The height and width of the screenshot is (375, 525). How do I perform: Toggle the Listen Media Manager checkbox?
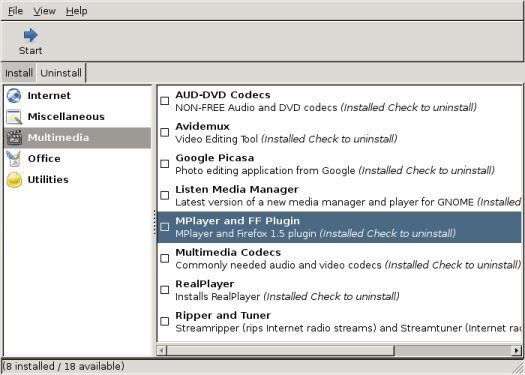pyautogui.click(x=165, y=195)
